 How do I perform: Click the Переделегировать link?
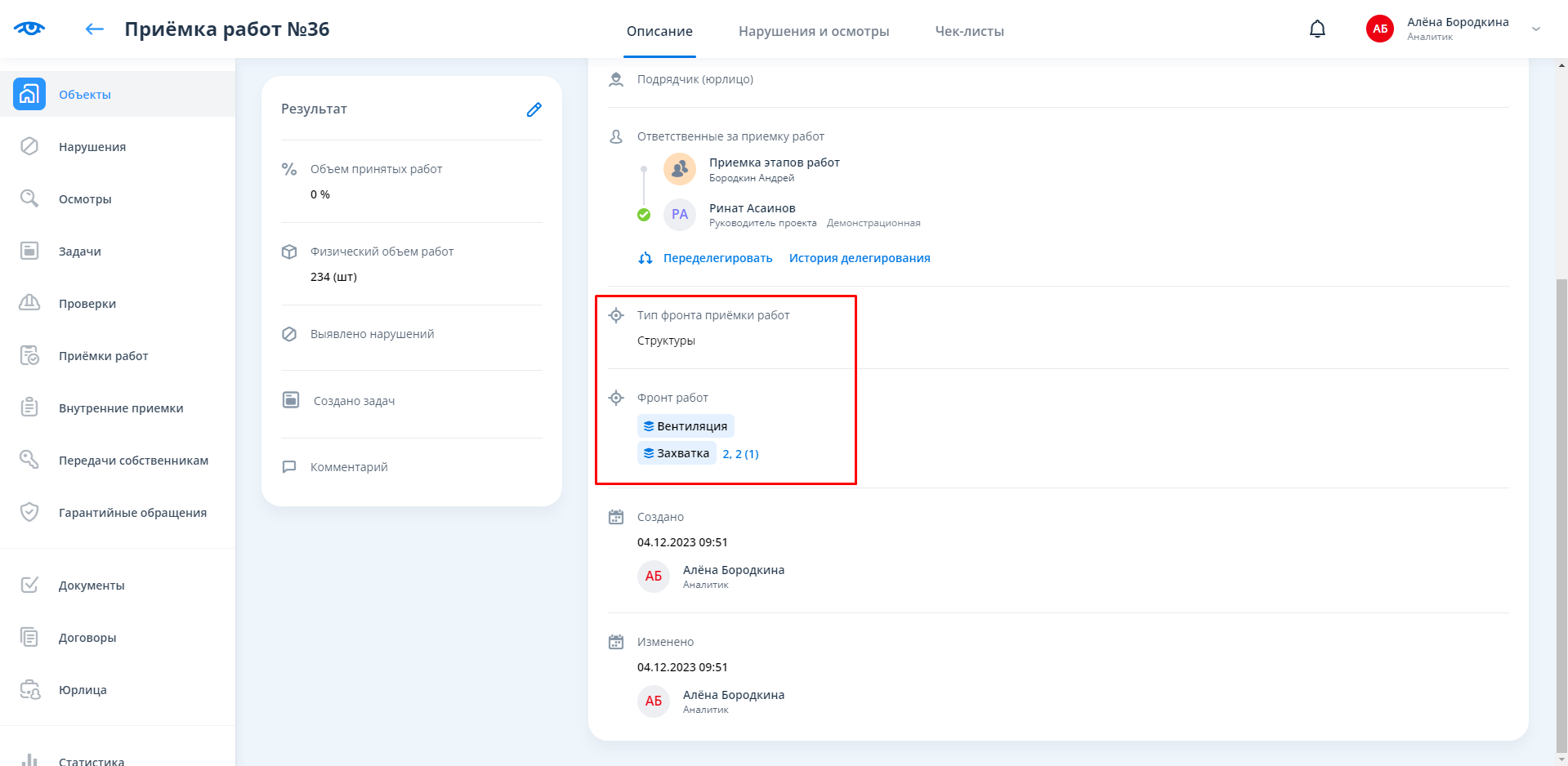(x=717, y=258)
